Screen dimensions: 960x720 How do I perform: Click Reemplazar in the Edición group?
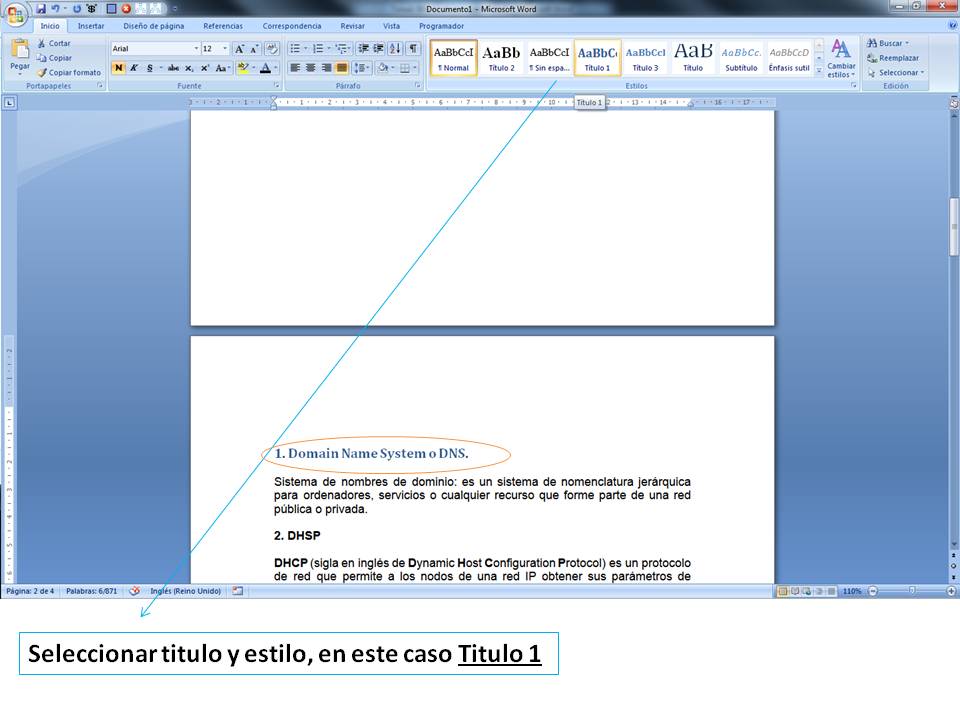(897, 57)
